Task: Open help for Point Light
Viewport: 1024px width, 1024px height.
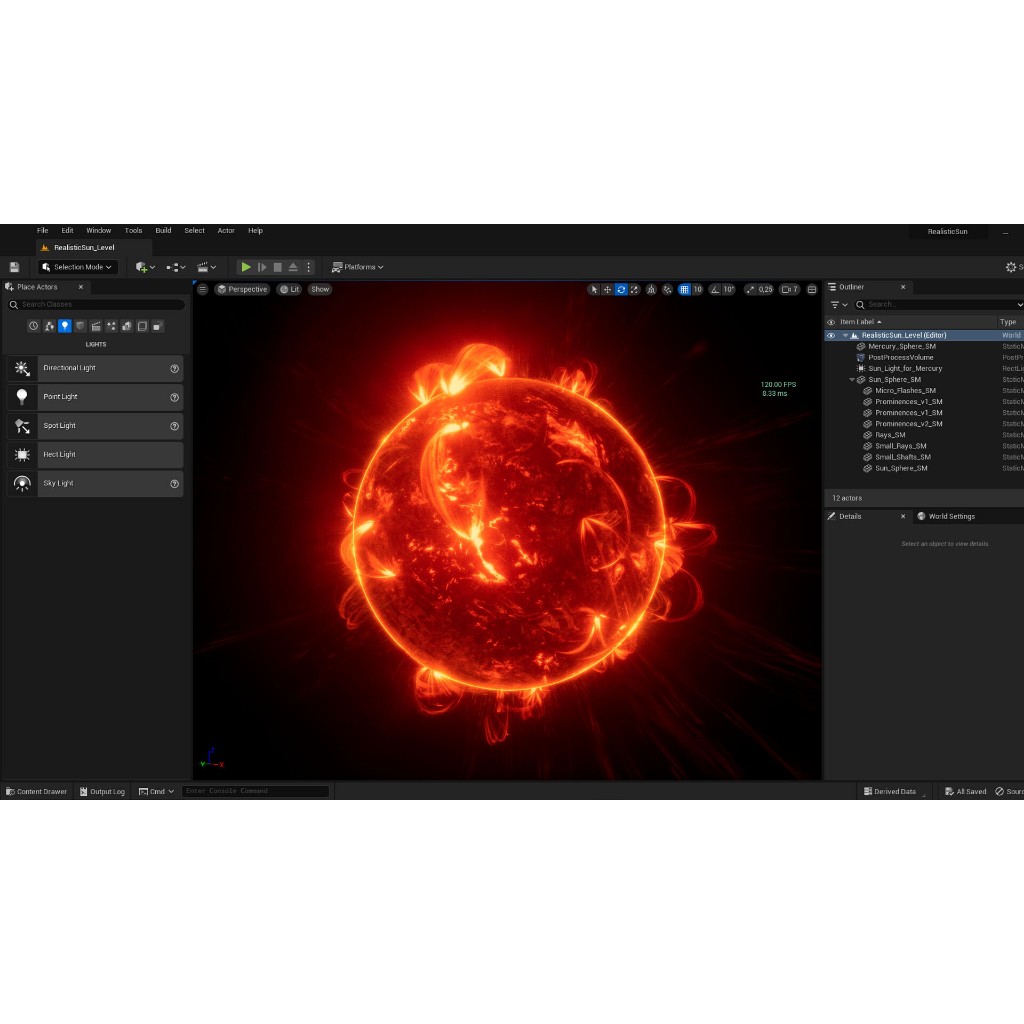Action: point(174,397)
